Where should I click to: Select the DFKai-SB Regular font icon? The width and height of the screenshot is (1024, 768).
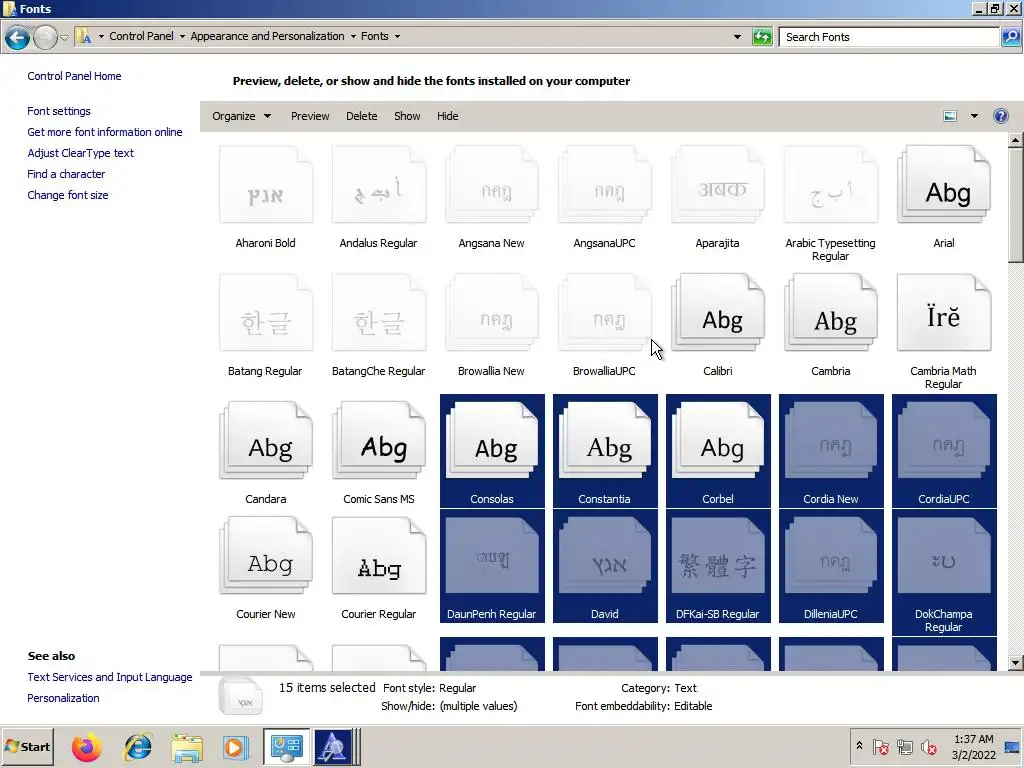point(718,556)
